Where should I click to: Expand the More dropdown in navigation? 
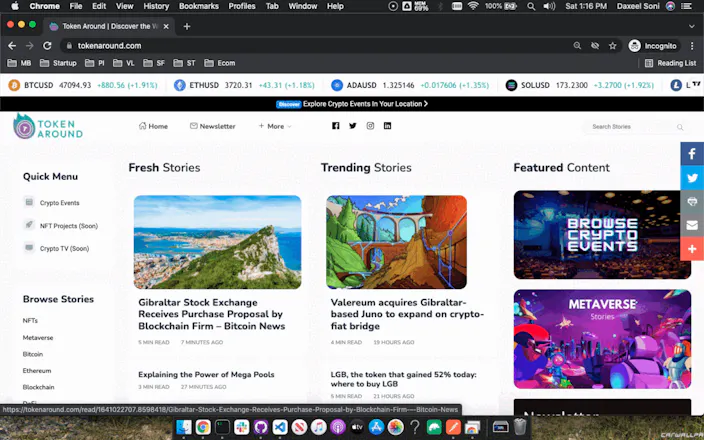point(275,127)
